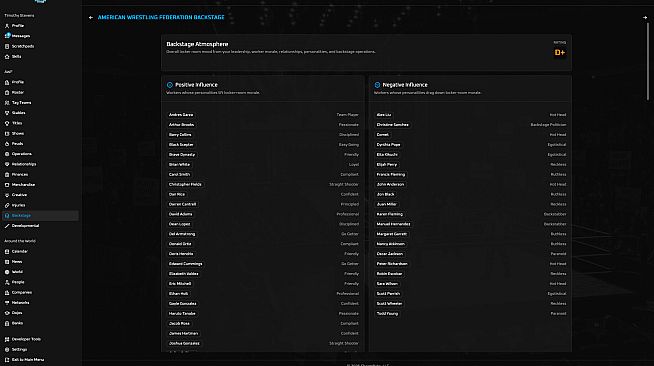Select James Hartman name tag
The width and height of the screenshot is (654, 366).
tap(184, 333)
